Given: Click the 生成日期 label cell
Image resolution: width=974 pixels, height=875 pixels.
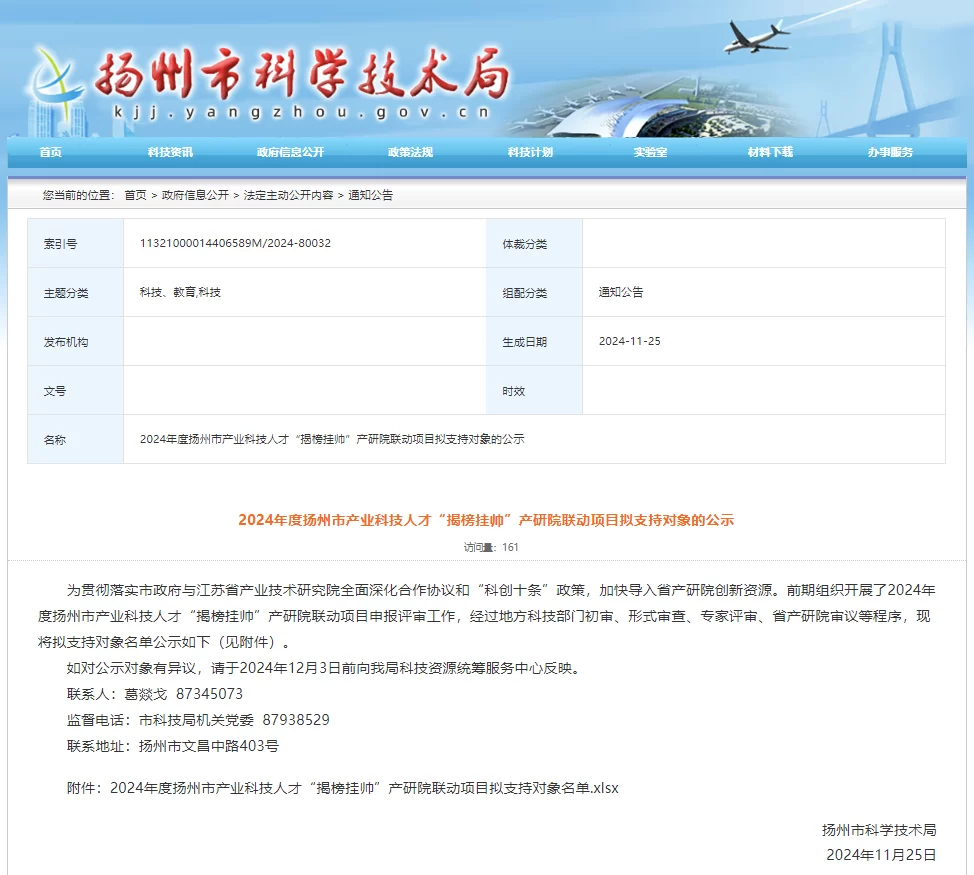Looking at the screenshot, I should [x=534, y=342].
